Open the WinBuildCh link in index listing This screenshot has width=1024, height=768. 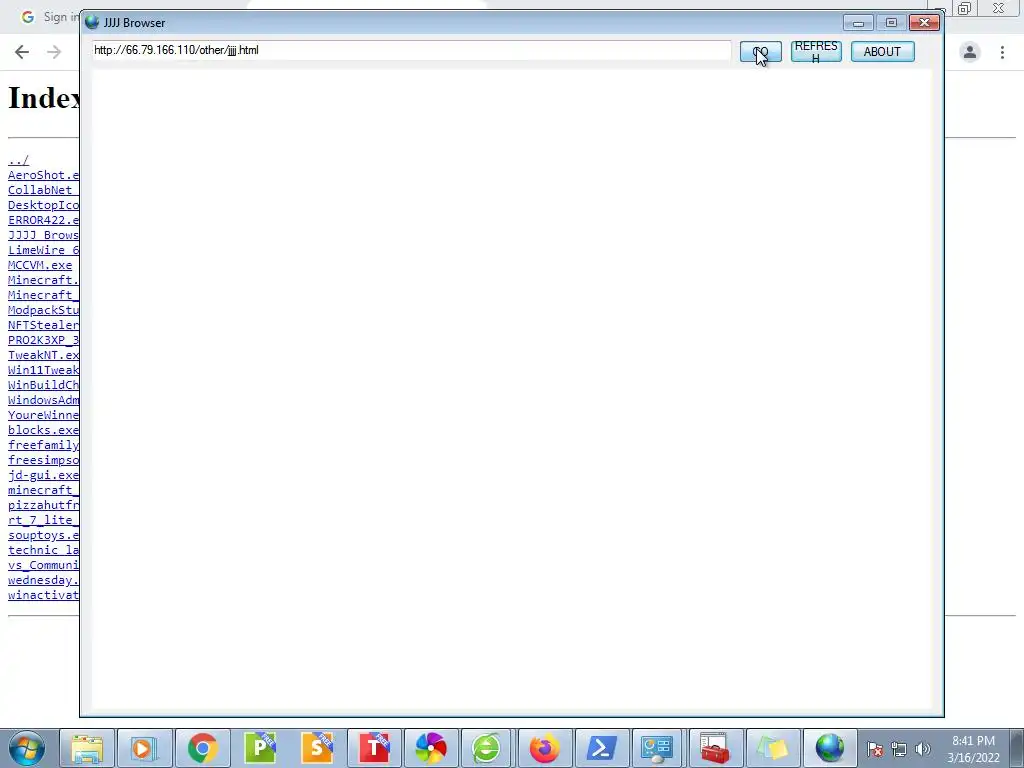click(43, 385)
